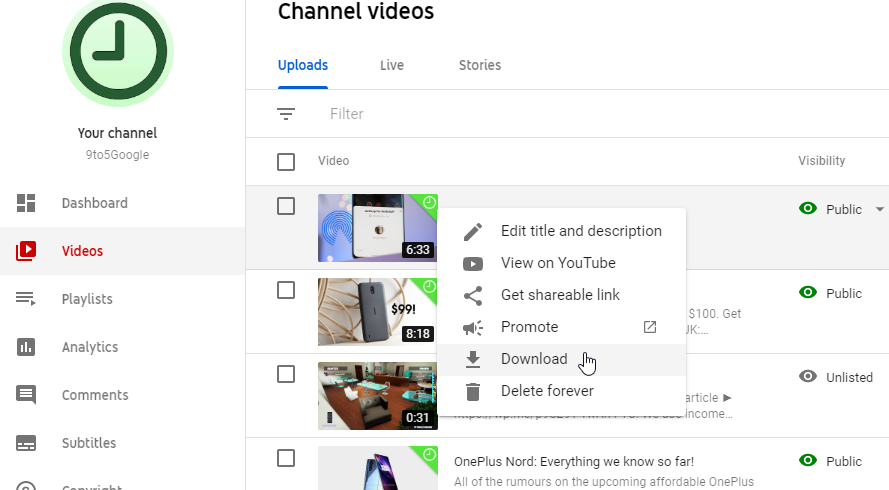Expand the Public visibility dropdown arrow
This screenshot has height=490, width=889.
[879, 209]
